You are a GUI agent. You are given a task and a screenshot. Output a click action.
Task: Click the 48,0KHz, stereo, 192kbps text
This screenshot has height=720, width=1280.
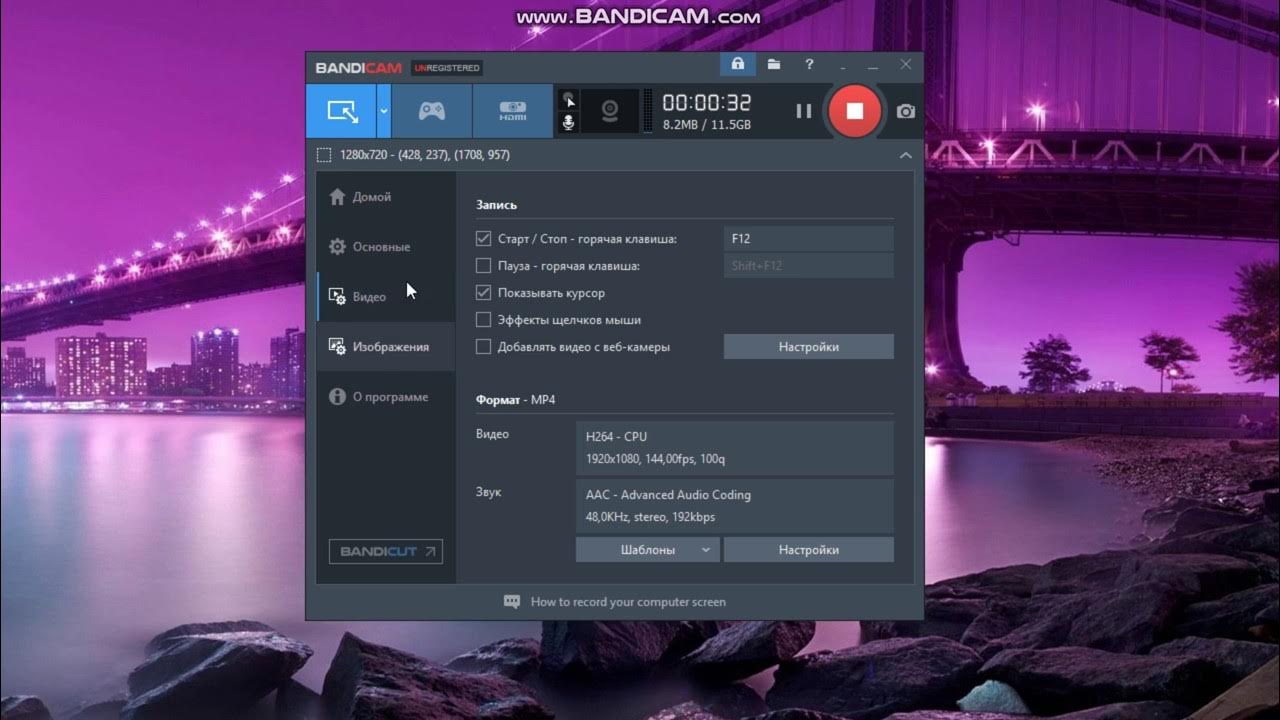pyautogui.click(x=650, y=517)
